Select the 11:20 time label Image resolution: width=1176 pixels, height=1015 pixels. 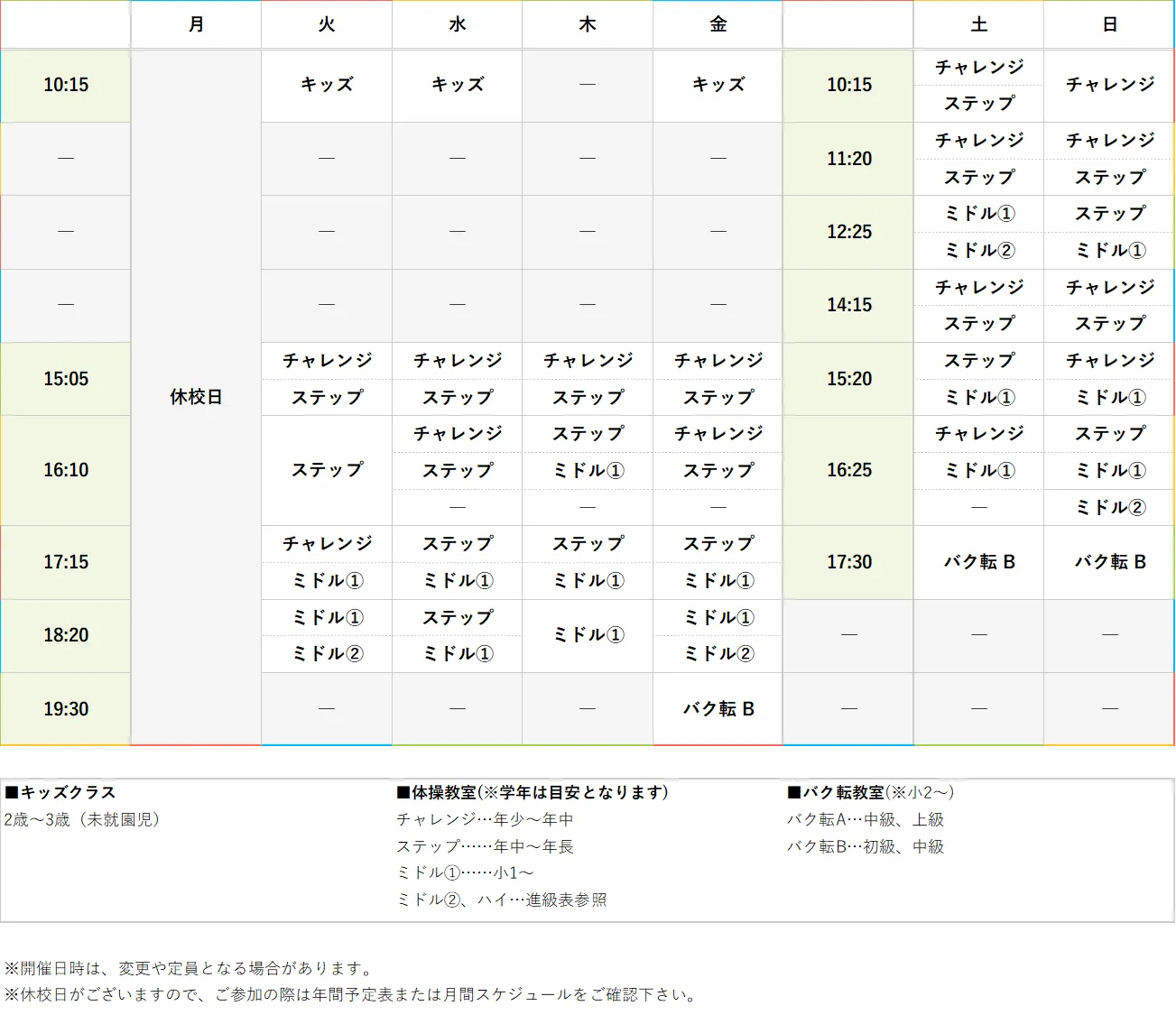[x=847, y=158]
